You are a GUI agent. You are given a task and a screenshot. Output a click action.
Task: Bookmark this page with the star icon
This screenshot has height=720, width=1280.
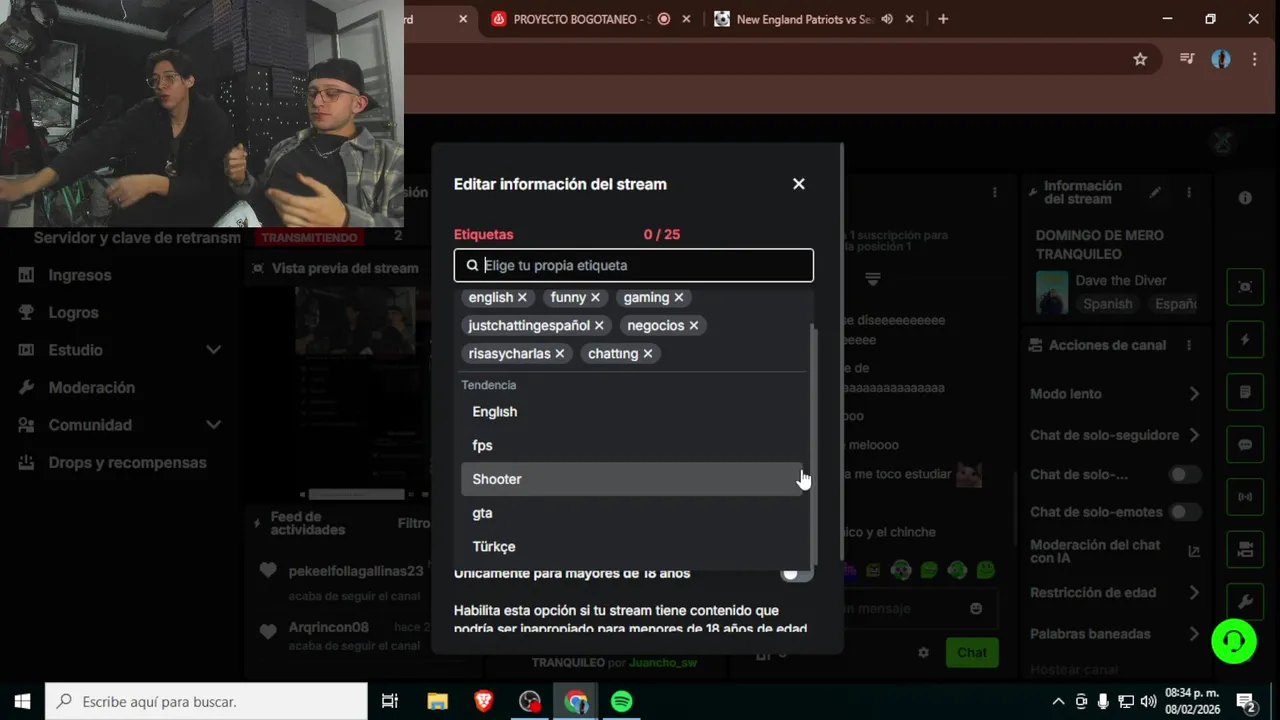coord(1140,59)
